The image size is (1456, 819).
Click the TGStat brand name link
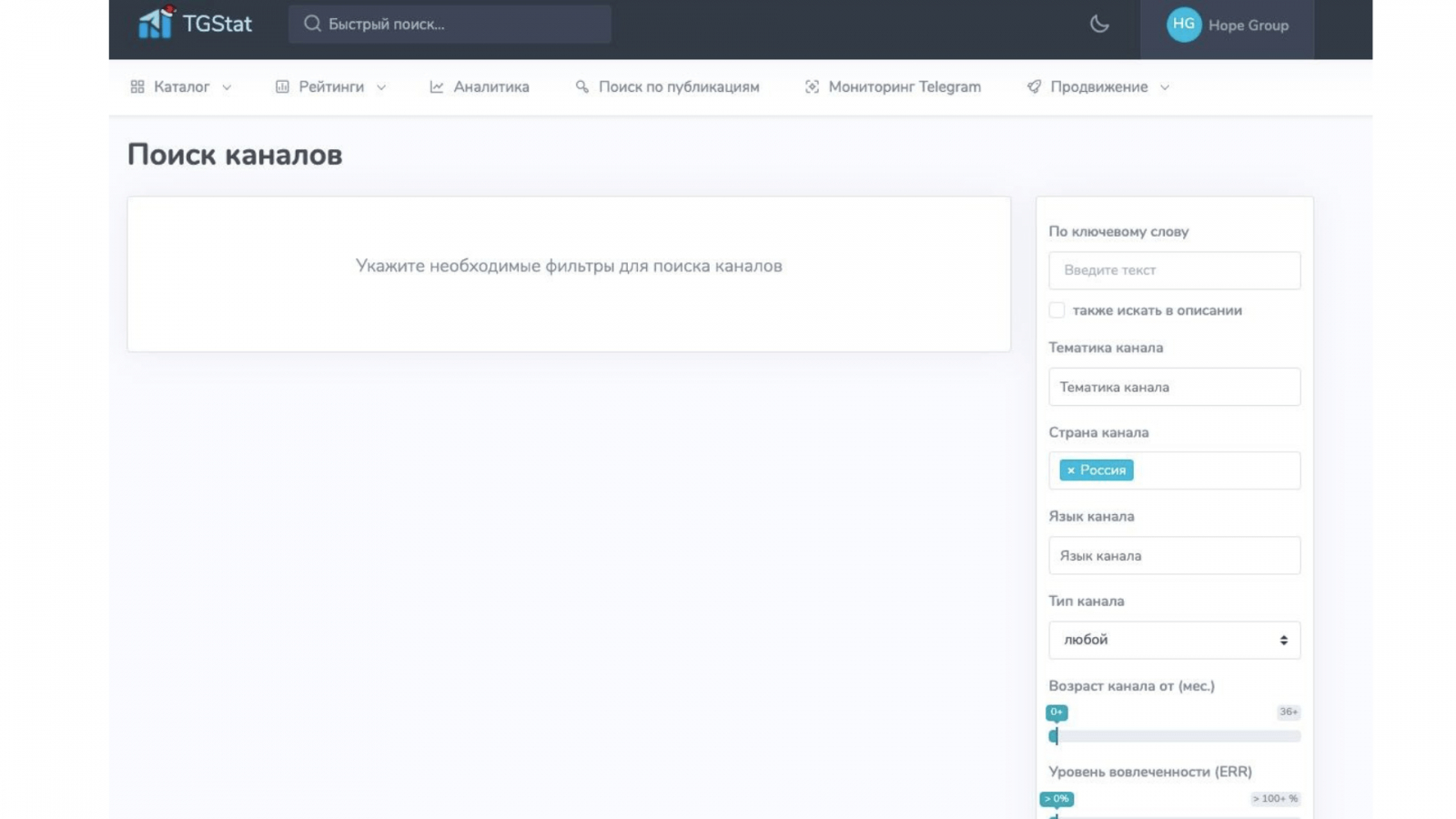(217, 24)
